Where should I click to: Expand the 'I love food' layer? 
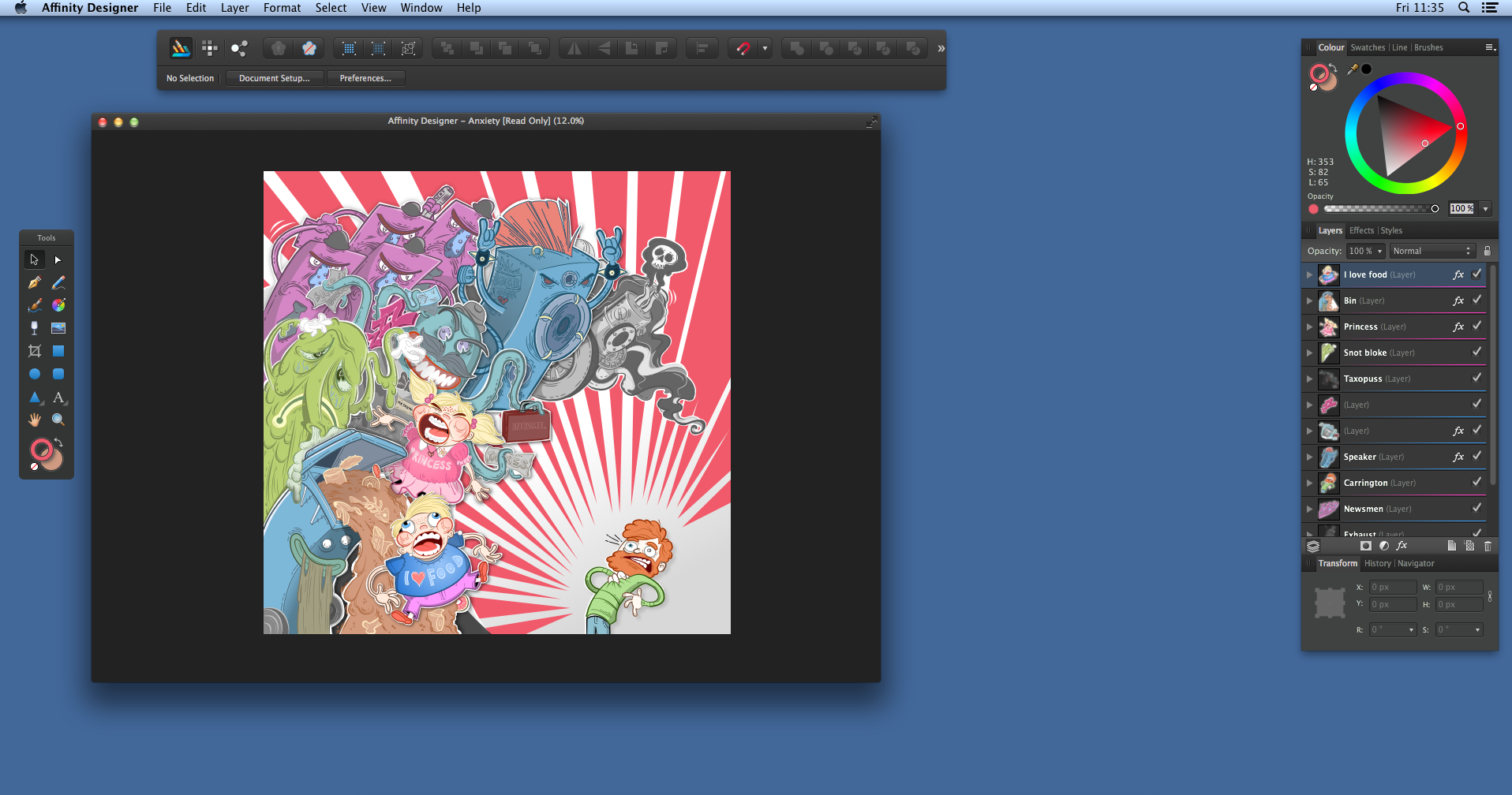tap(1309, 274)
